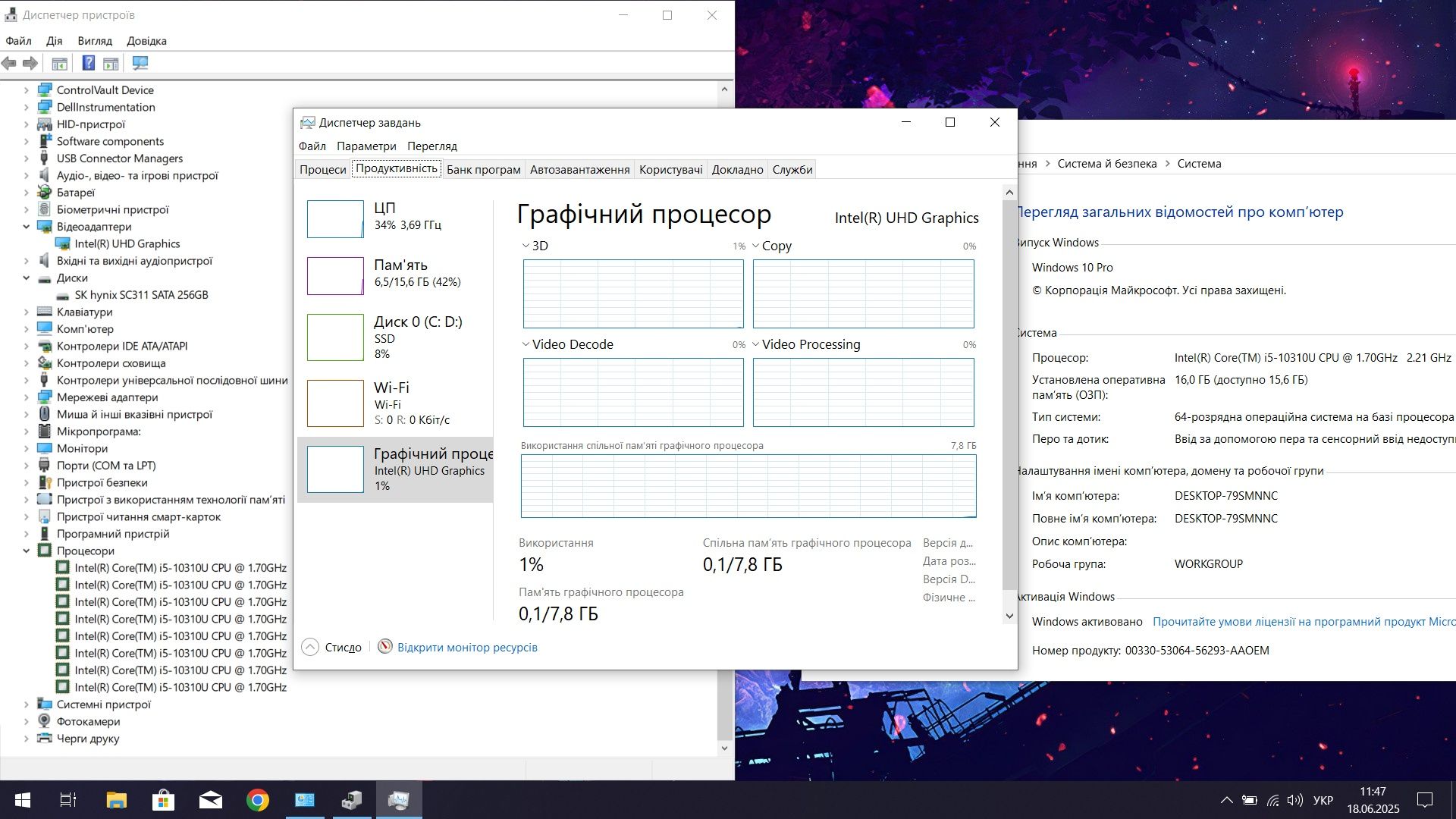Click the battery tray icon
This screenshot has height=819, width=1456.
click(1250, 801)
